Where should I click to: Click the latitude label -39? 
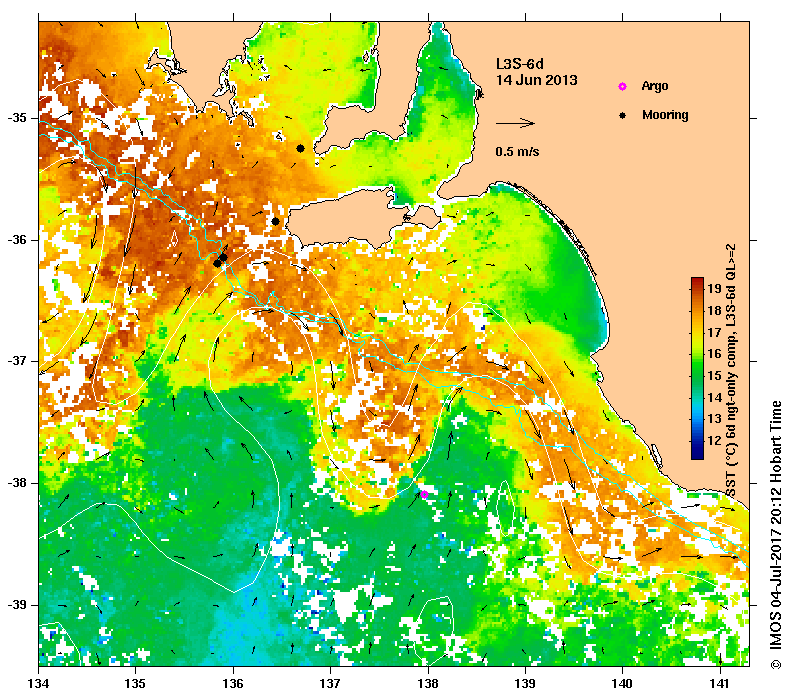17,605
